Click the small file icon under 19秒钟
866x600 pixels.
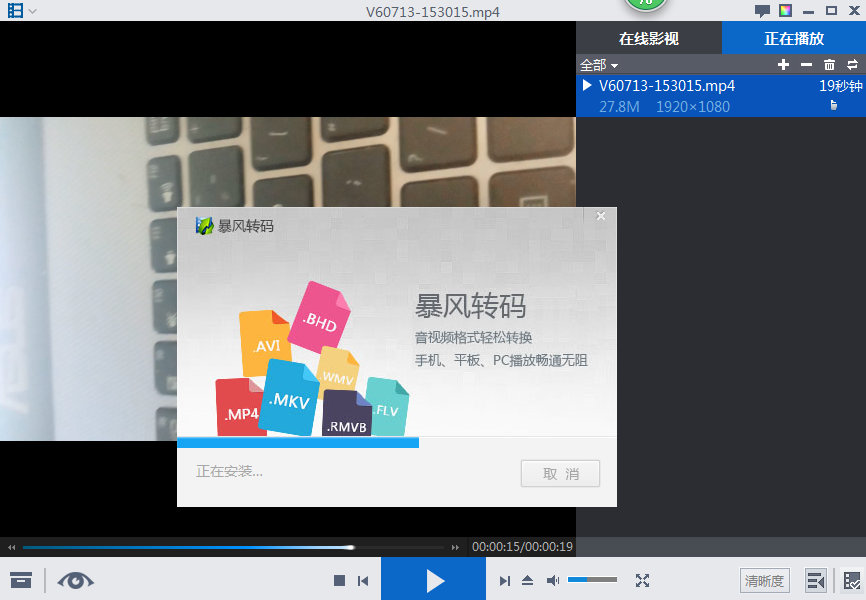(x=834, y=105)
